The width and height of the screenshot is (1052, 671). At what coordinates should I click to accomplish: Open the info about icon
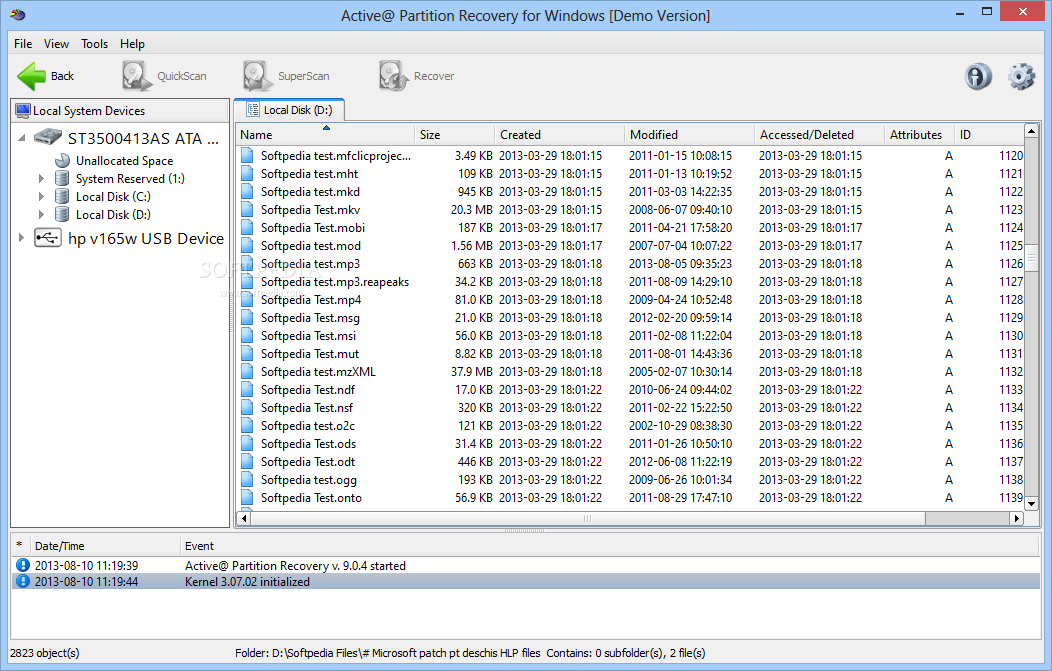pos(978,76)
